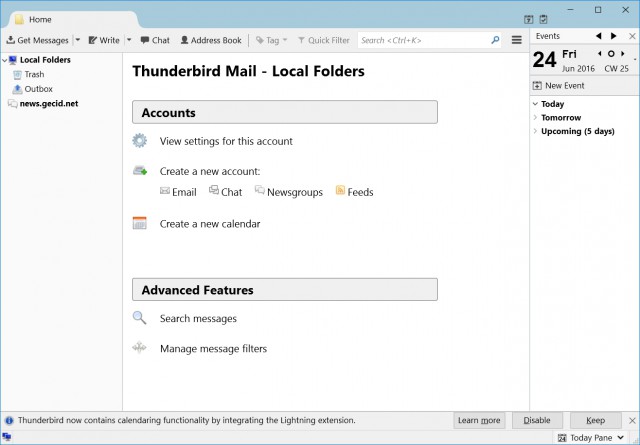The image size is (640, 445).
Task: Click the Search messages magnifier icon
Action: point(139,318)
